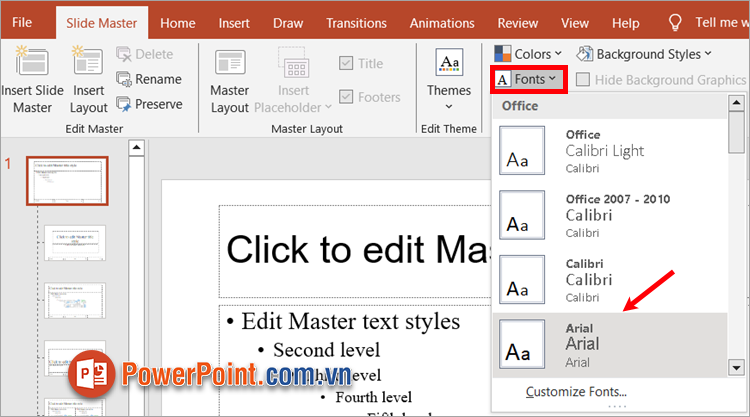Switch to the Animations tab

442,23
